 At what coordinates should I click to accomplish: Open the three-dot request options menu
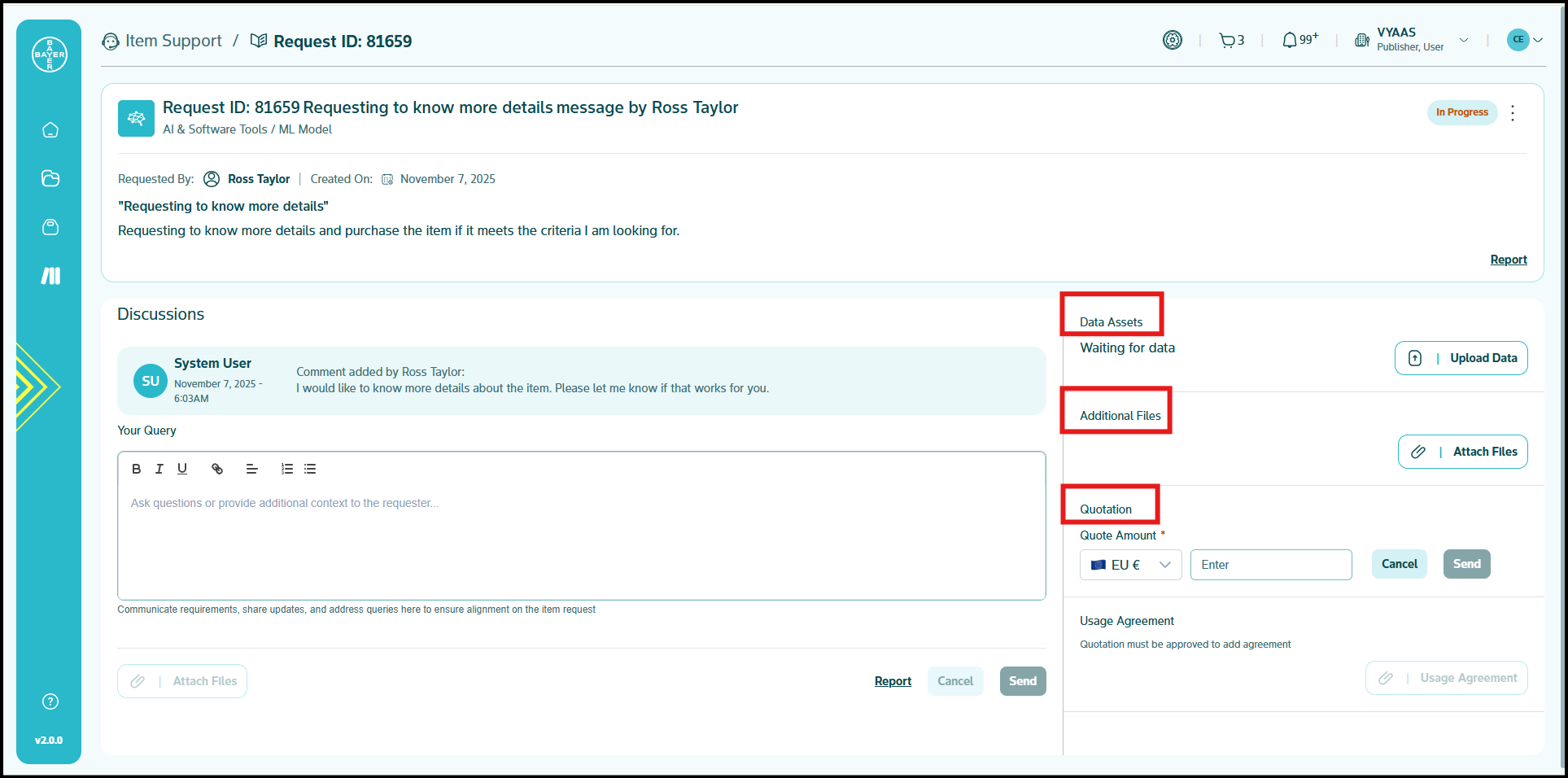(x=1513, y=113)
